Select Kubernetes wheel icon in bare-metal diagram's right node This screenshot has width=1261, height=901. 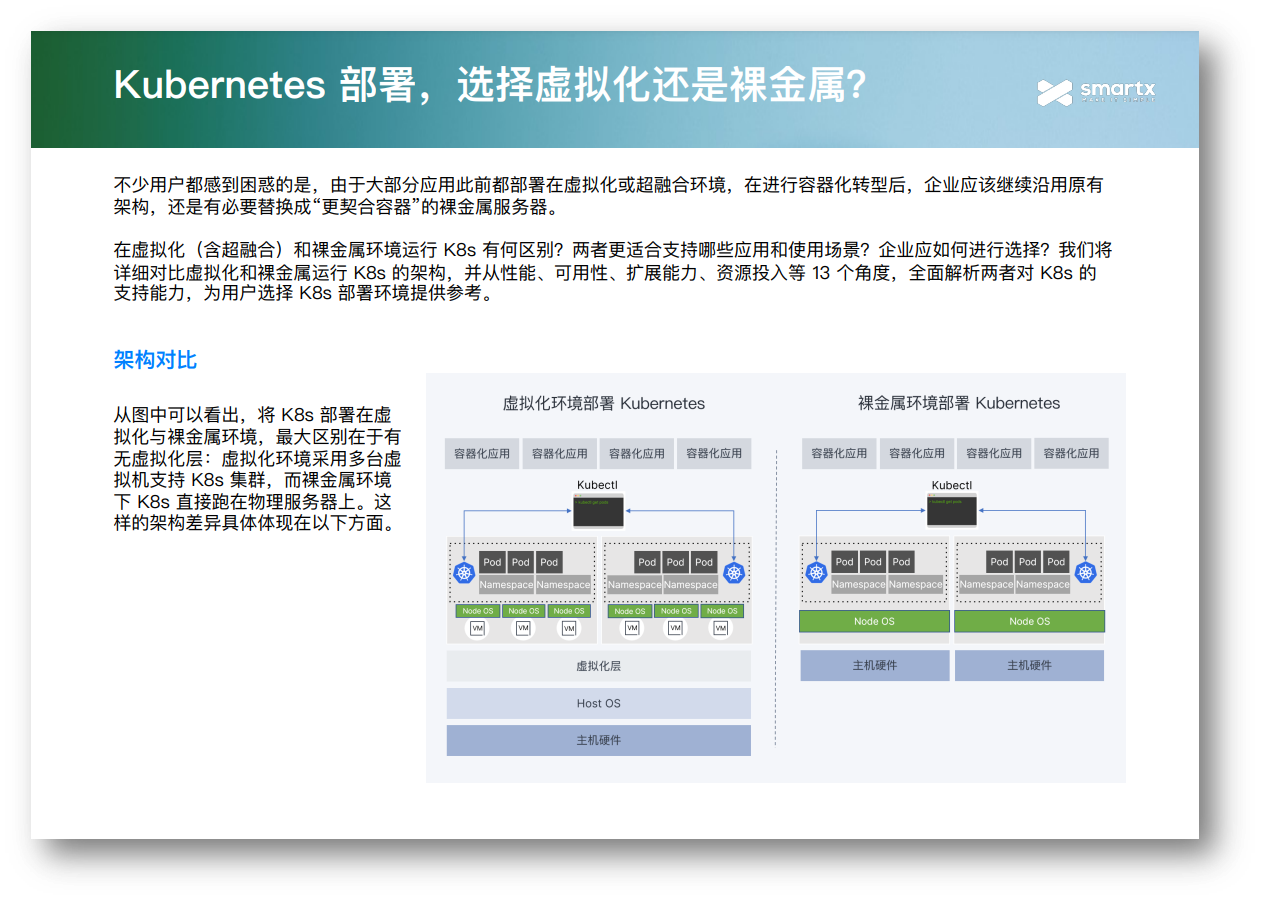pos(1086,573)
